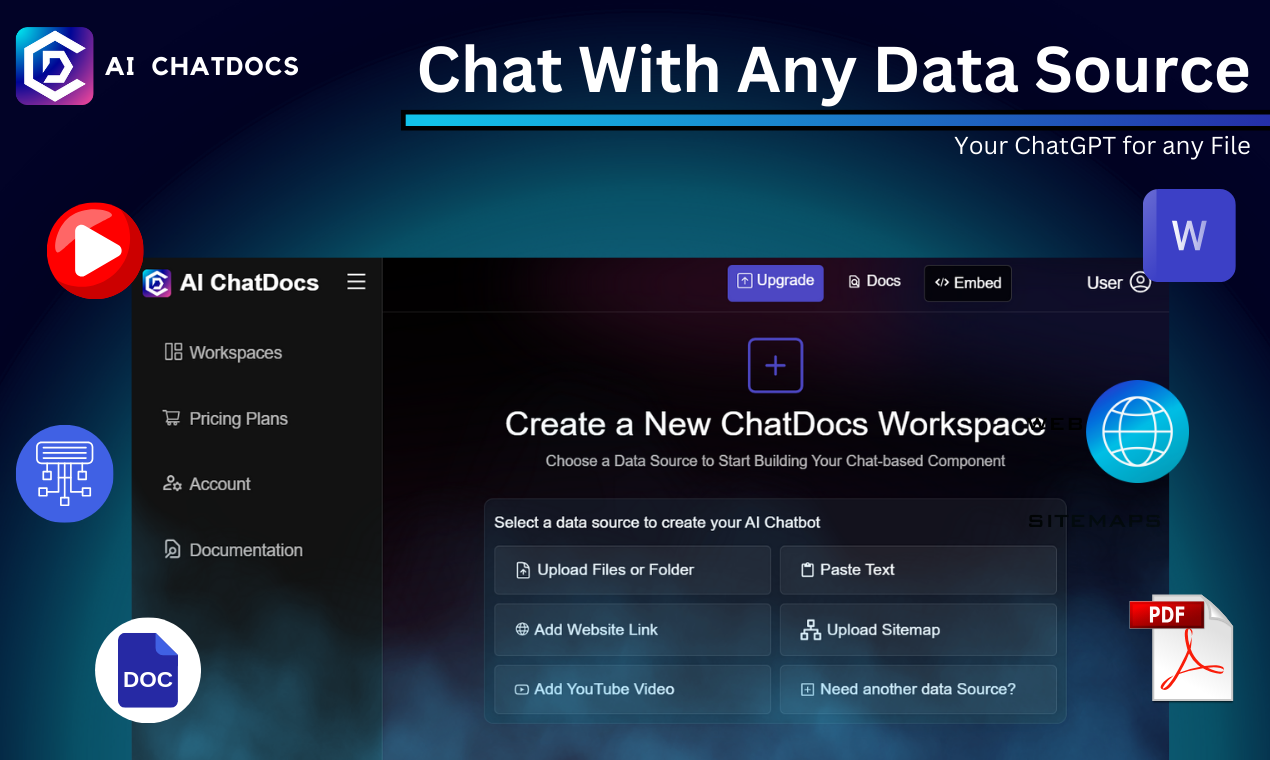Click the Documentation file-search icon

[172, 550]
